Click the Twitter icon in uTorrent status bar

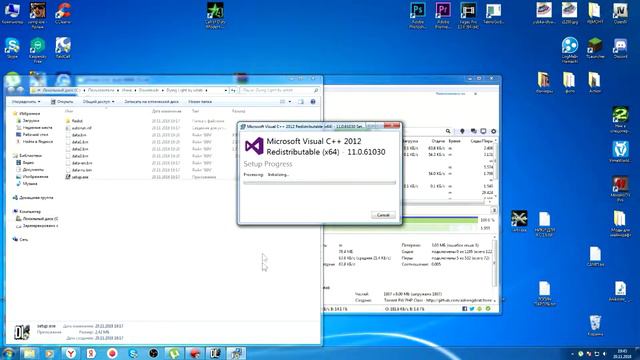[472, 309]
